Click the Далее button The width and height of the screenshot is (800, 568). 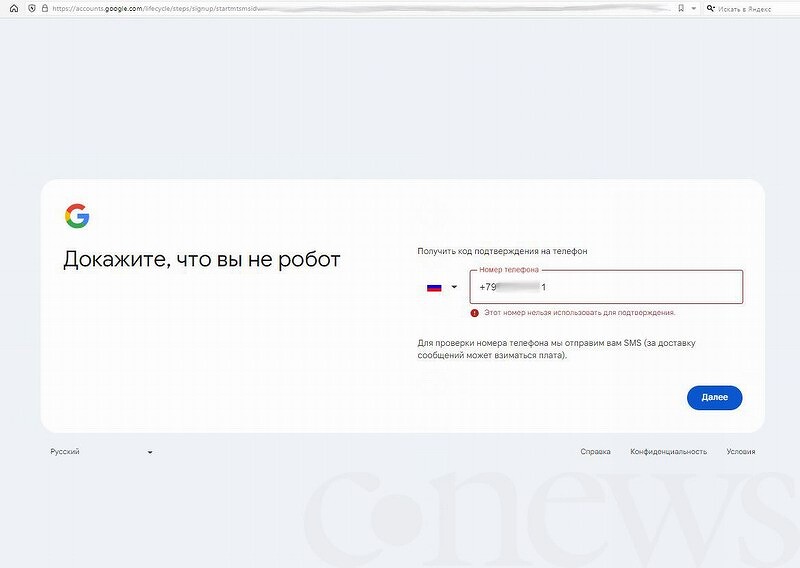click(714, 398)
